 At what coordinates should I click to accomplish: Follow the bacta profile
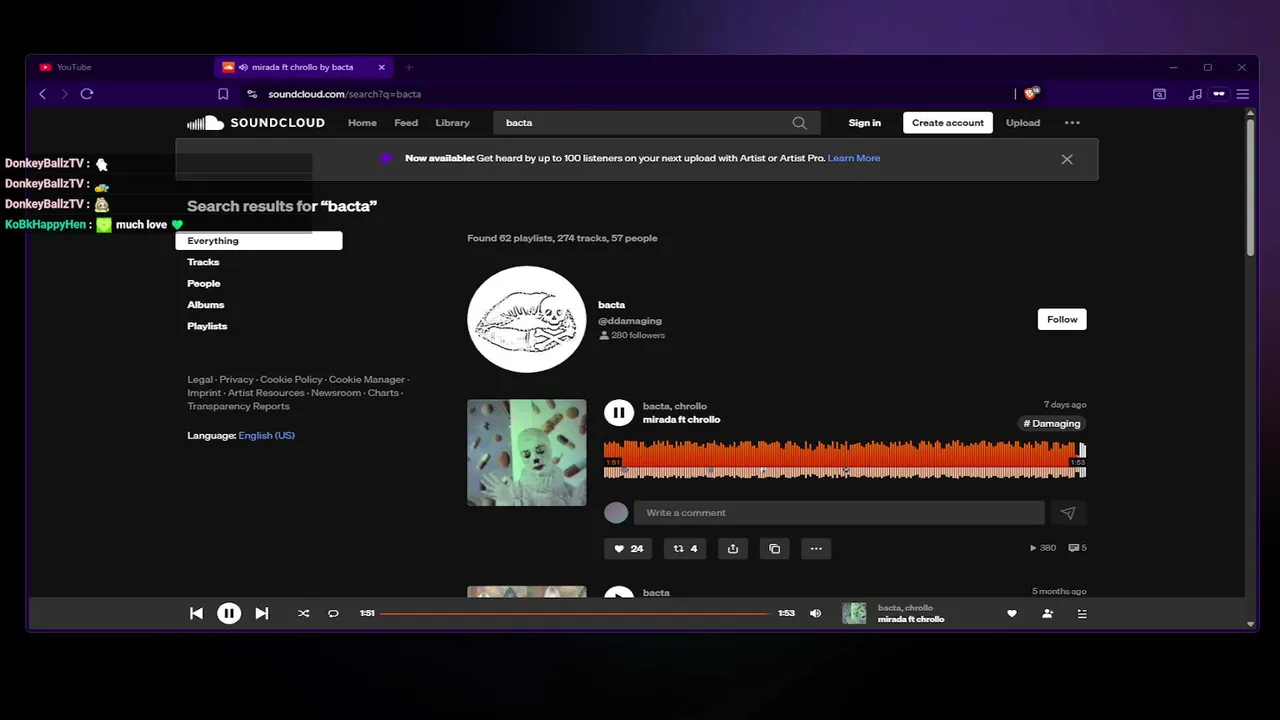coord(1062,319)
